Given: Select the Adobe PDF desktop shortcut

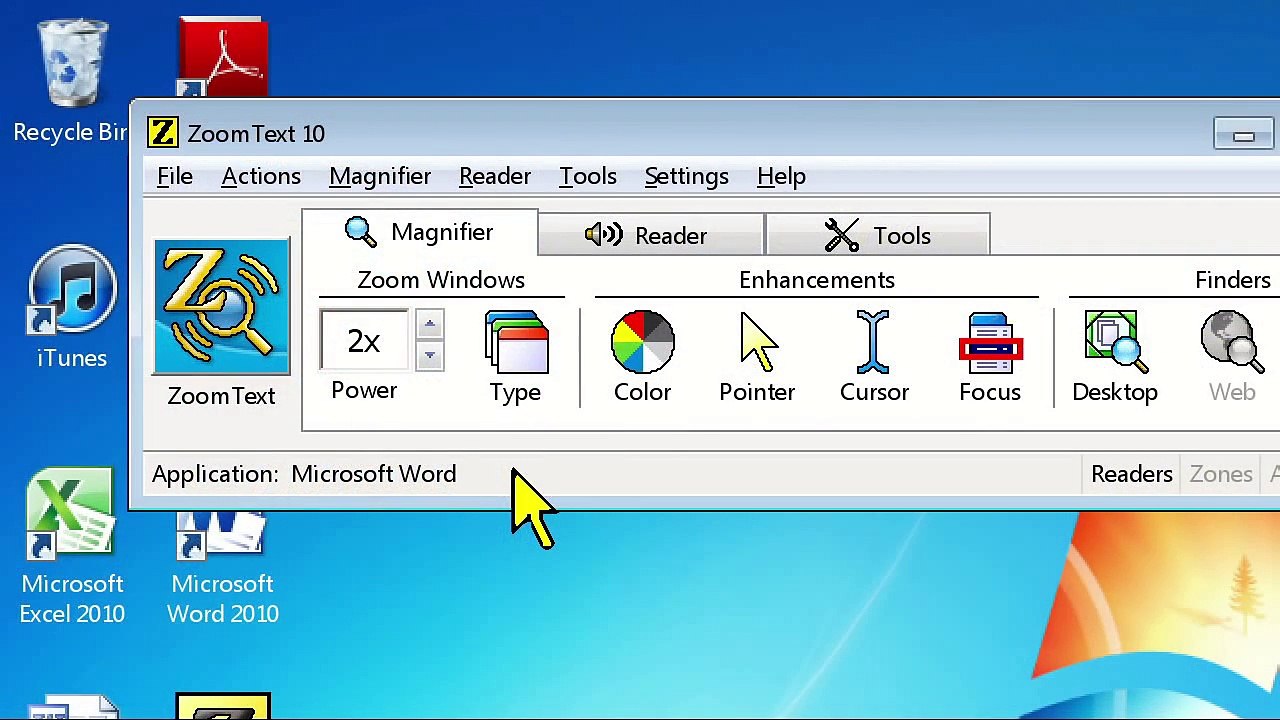Looking at the screenshot, I should click(x=222, y=58).
